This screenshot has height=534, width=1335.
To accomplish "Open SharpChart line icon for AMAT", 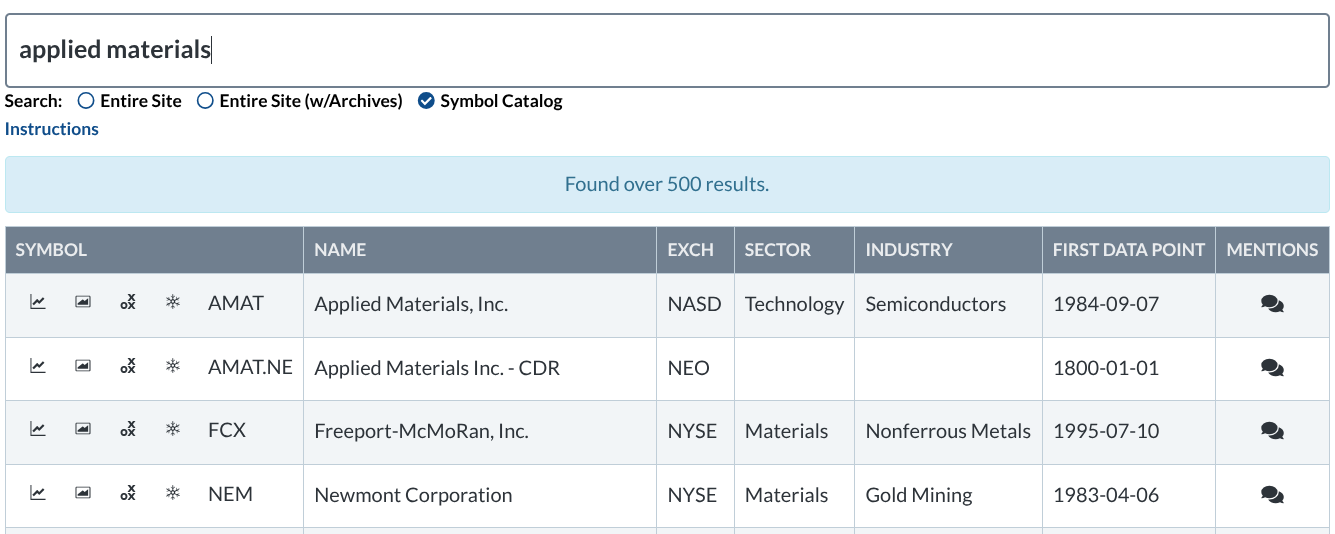I will click(x=38, y=303).
